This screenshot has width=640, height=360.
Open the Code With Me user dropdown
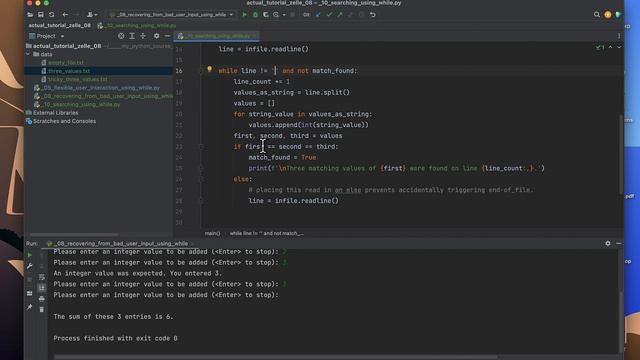coord(92,15)
